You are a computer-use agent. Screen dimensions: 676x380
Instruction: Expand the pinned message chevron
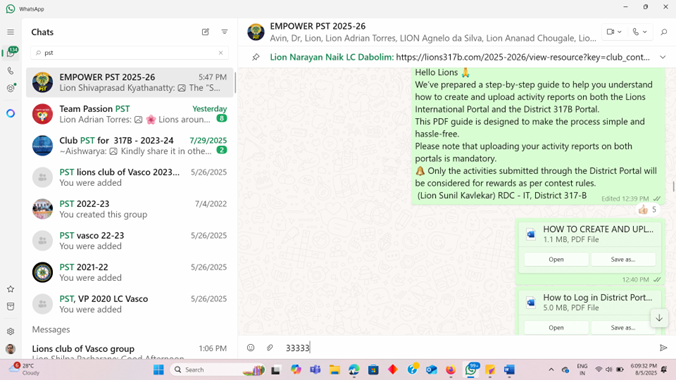663,57
